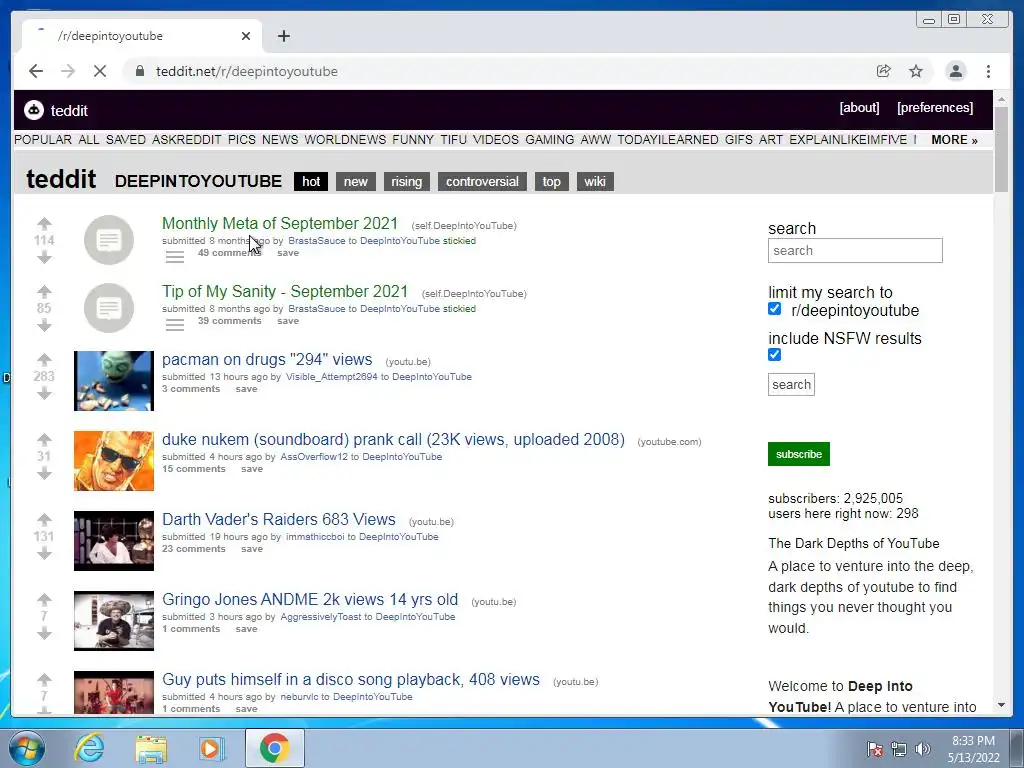Viewport: 1024px width, 768px height.
Task: Switch to the rising sort tab
Action: pyautogui.click(x=407, y=182)
